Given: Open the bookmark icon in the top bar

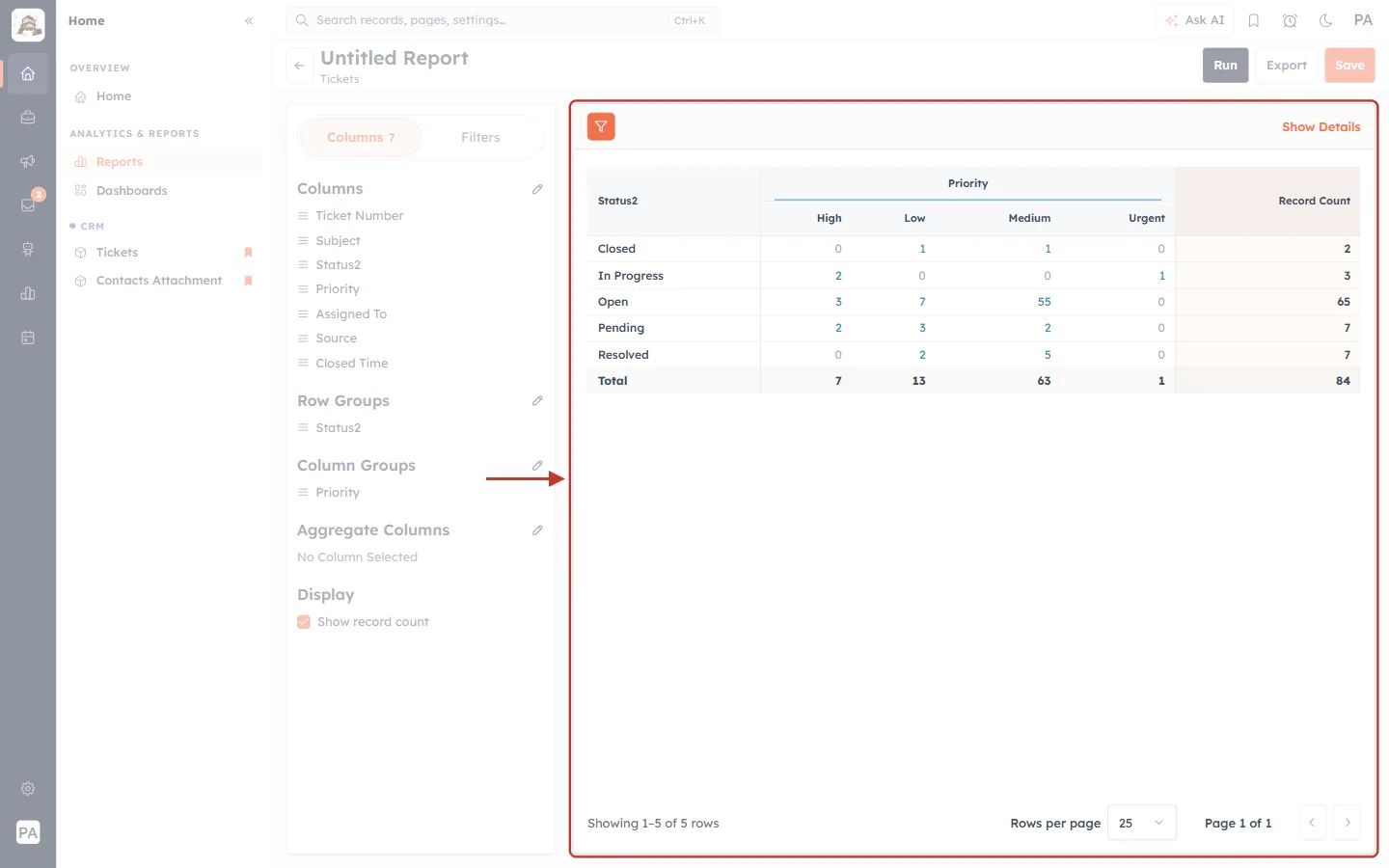Looking at the screenshot, I should point(1254,20).
